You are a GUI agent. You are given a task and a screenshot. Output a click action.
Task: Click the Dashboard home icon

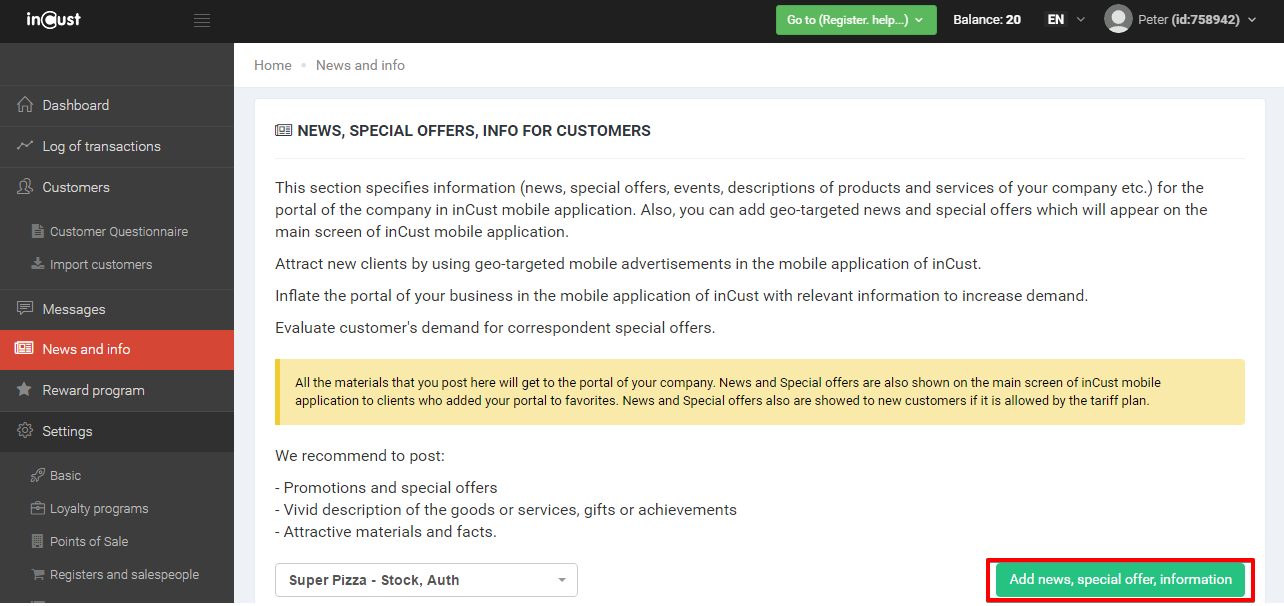click(x=25, y=105)
